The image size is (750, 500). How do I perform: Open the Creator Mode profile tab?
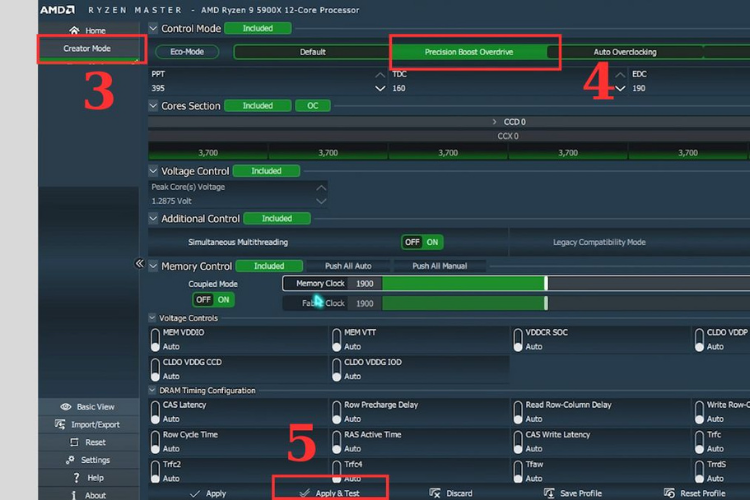coord(87,48)
